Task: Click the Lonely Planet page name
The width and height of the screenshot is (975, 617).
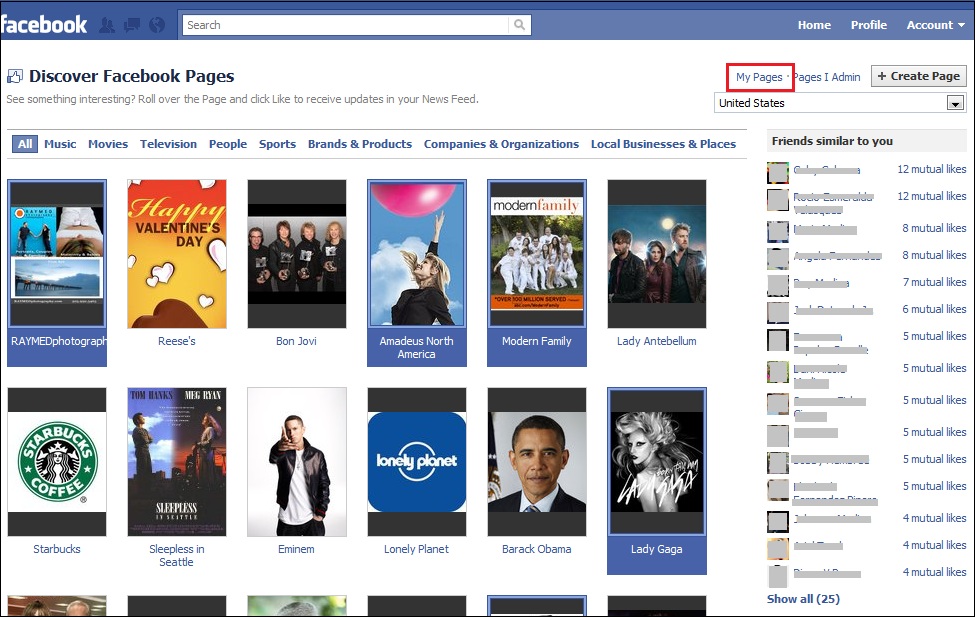Action: [416, 549]
